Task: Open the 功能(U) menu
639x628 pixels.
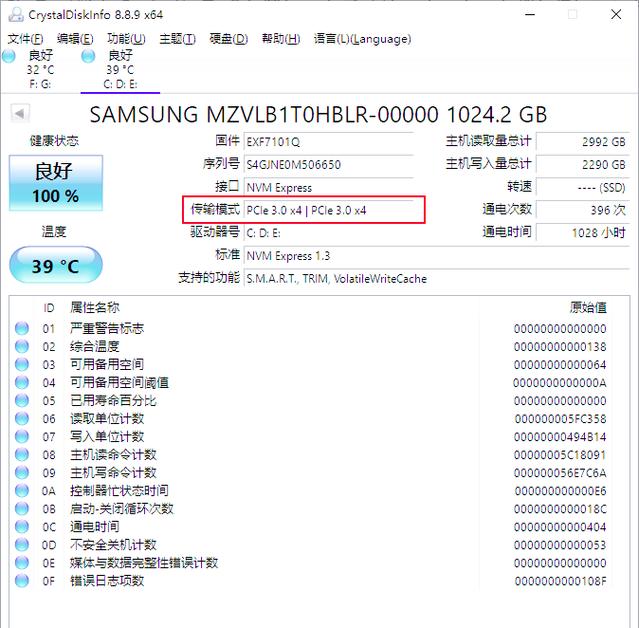Action: click(x=126, y=39)
